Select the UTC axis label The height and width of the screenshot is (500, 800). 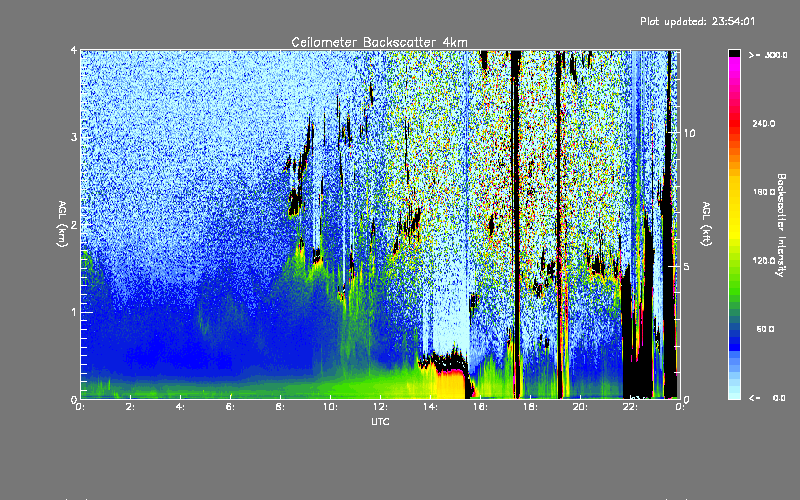coord(380,421)
